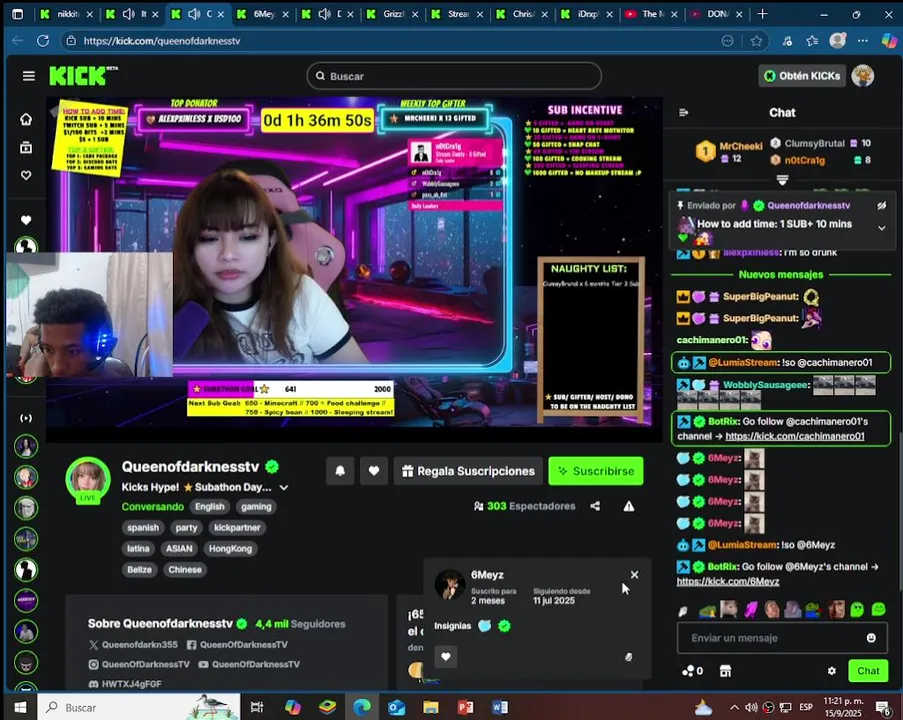Screen dimensions: 903x720
Task: Toggle notification bell for Queenofdarknesstv
Action: pyautogui.click(x=340, y=471)
